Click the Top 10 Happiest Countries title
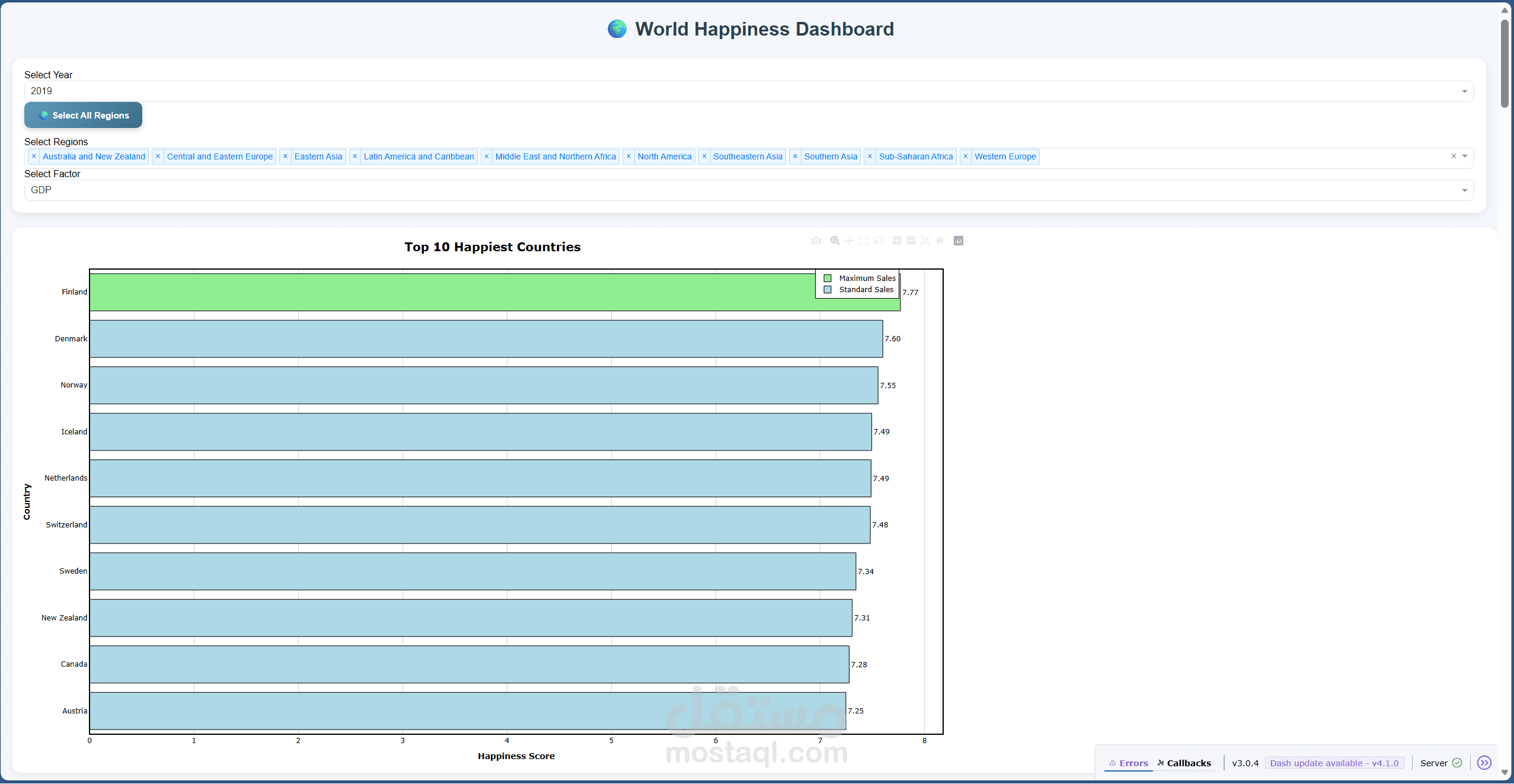This screenshot has height=784, width=1514. (493, 247)
